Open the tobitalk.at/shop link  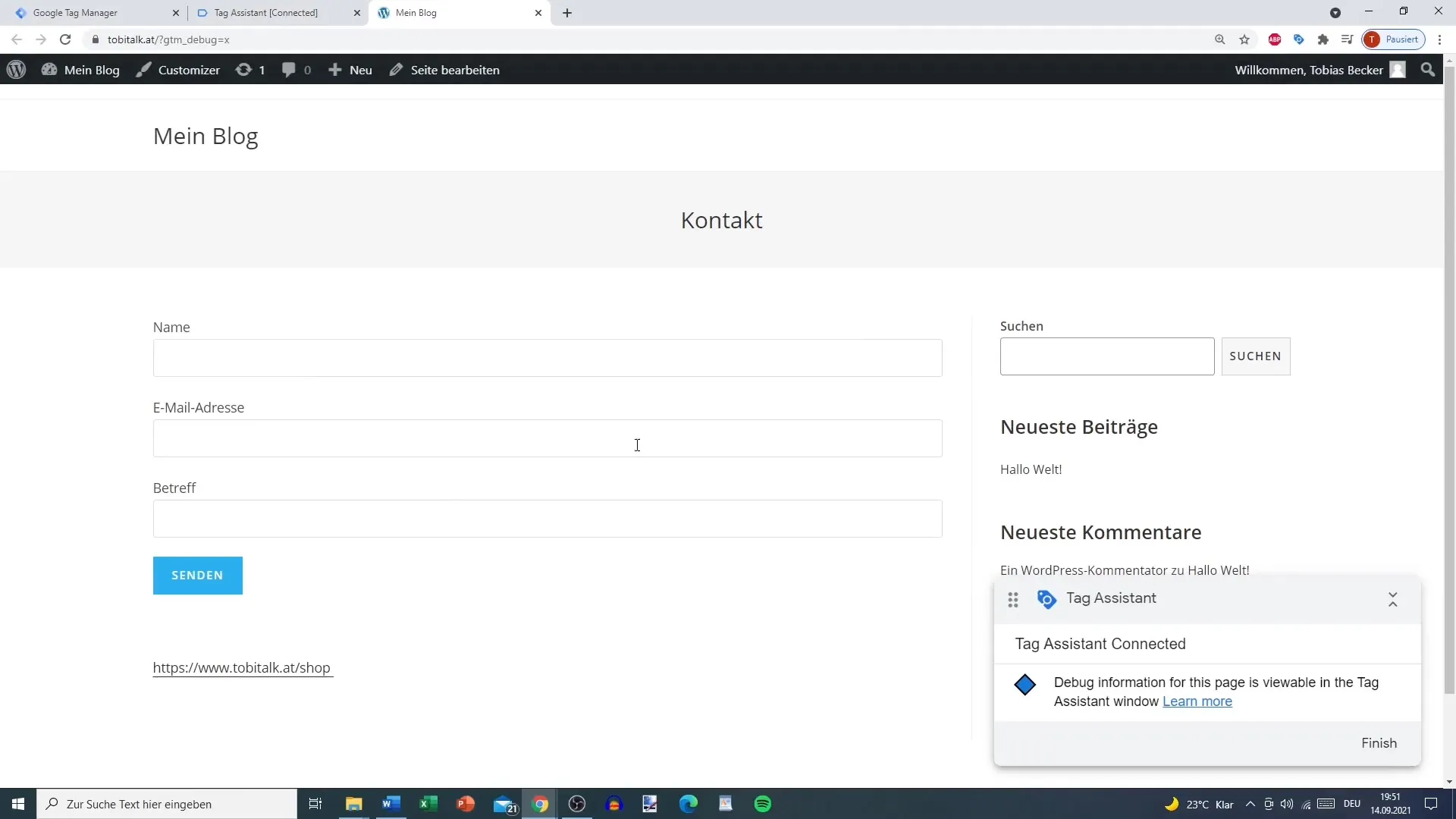pyautogui.click(x=243, y=668)
